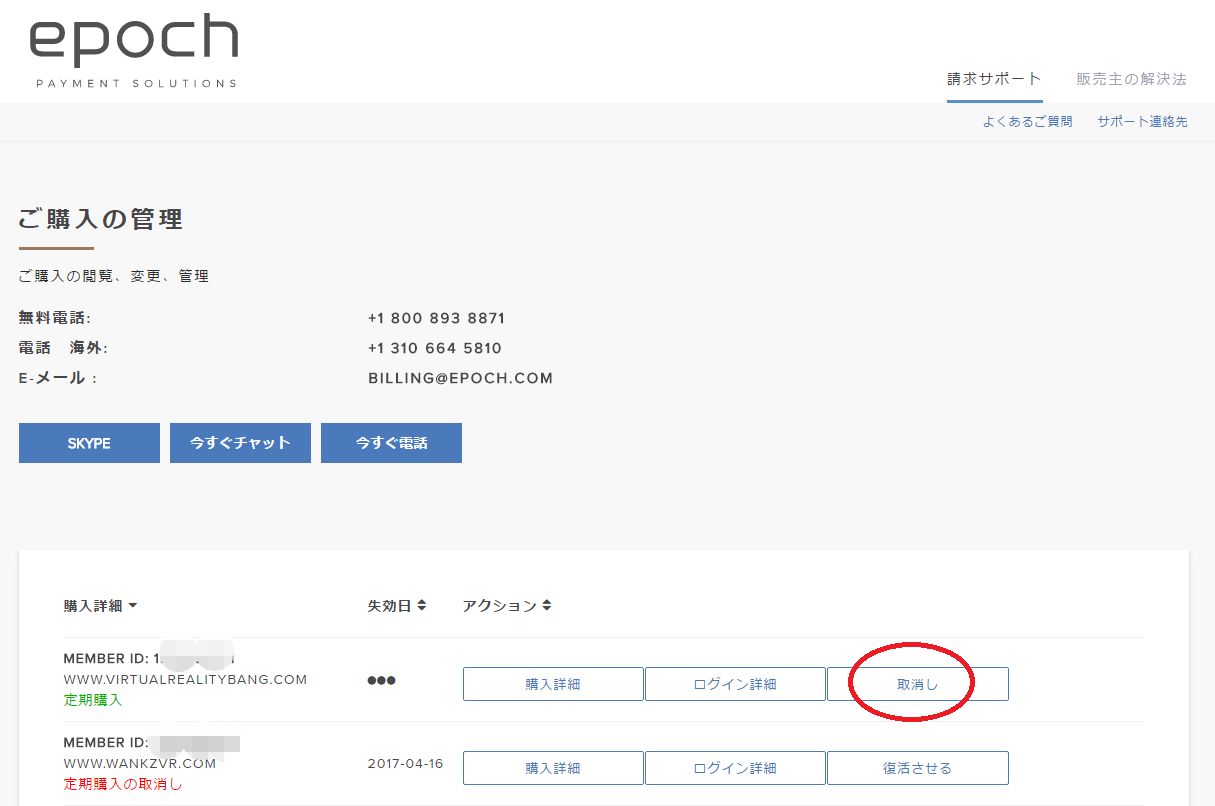The image size is (1215, 806).
Task: Click the Epoch Payment Solutions logo
Action: point(133,45)
